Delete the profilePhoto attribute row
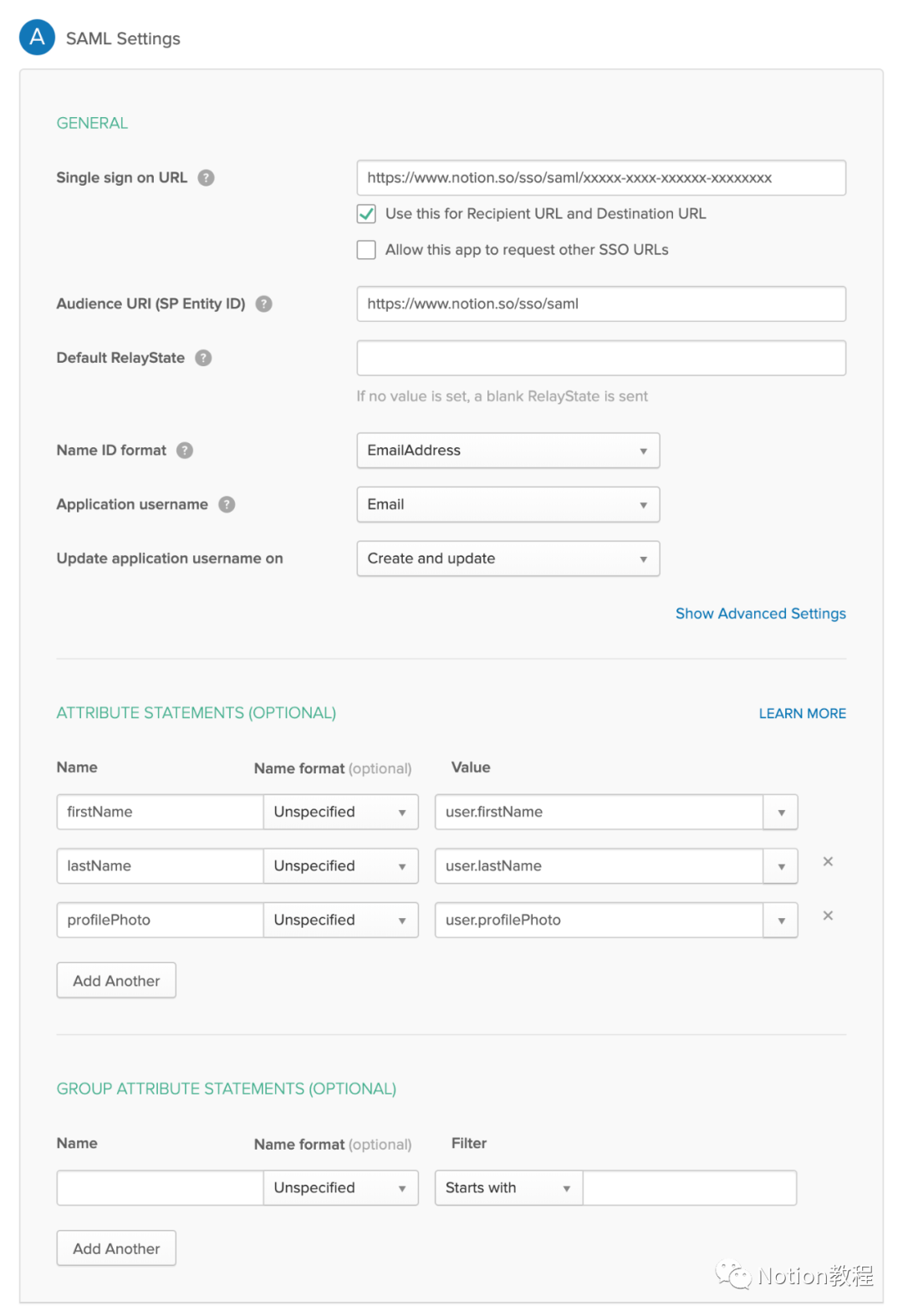 point(828,916)
